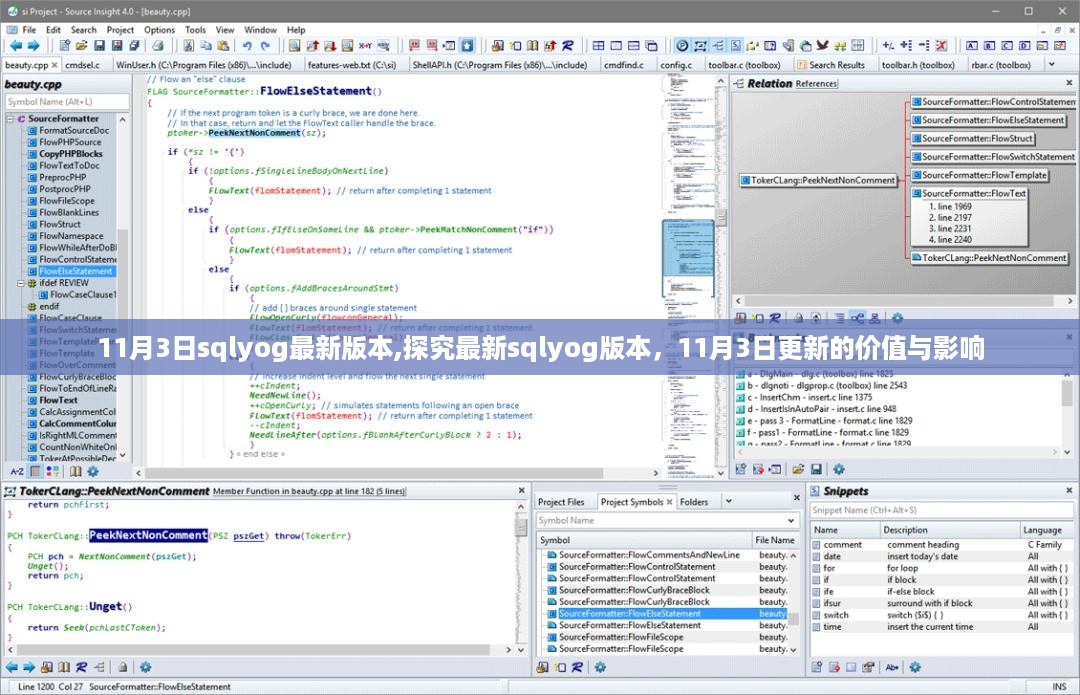Switch to the Search Results tab

830,65
